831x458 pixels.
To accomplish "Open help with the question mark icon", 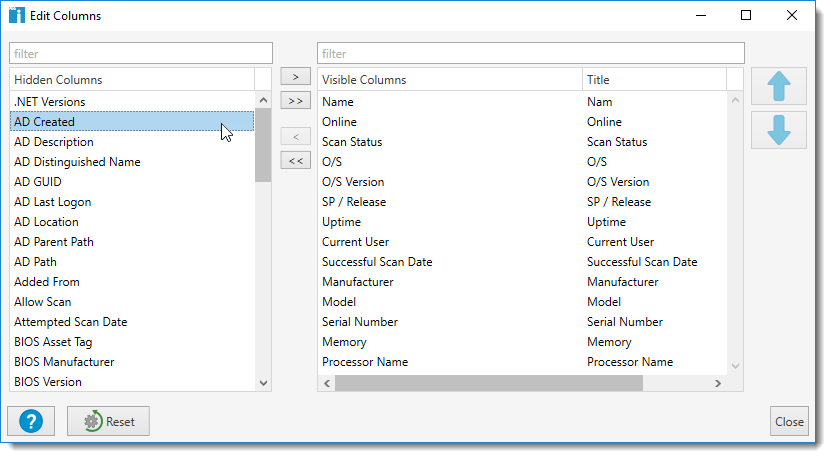I will [x=30, y=421].
